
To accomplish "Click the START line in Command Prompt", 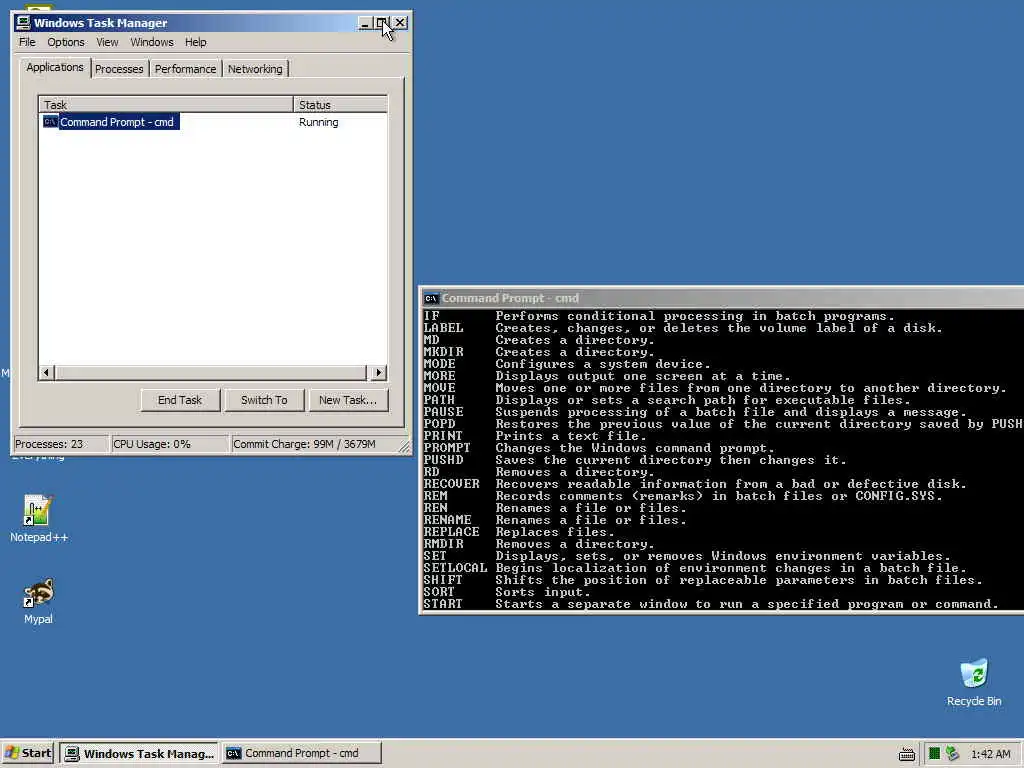I will click(x=711, y=604).
